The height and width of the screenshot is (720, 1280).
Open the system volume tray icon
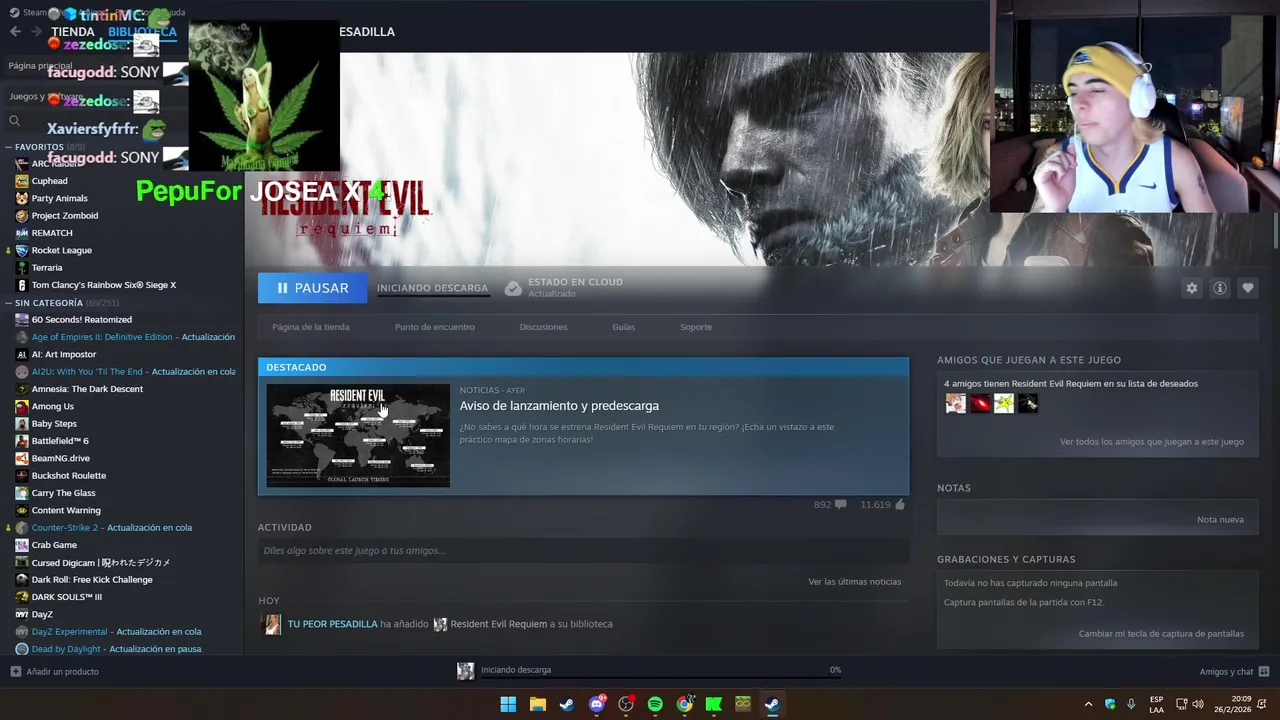tap(1198, 704)
